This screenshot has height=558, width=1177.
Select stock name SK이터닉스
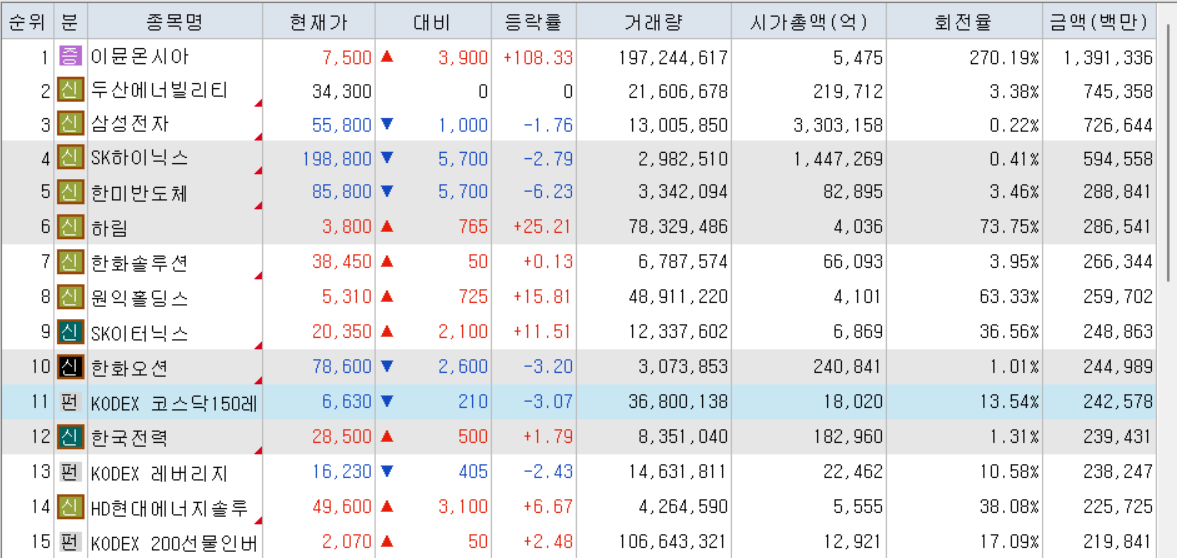click(139, 332)
